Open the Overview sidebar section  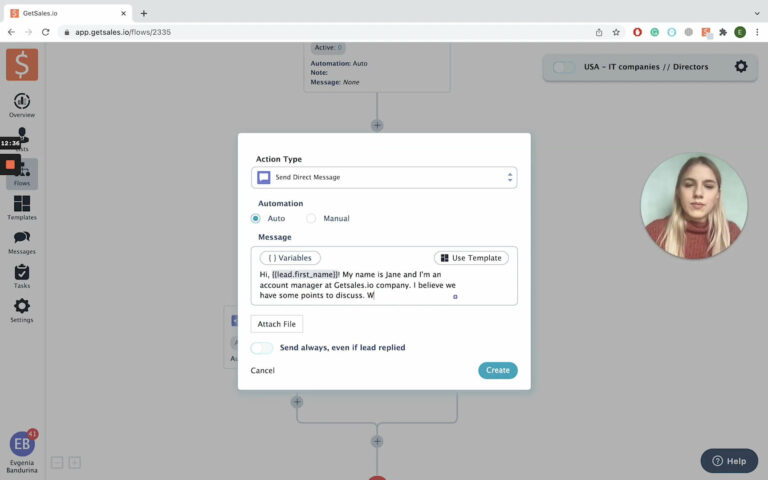22,105
